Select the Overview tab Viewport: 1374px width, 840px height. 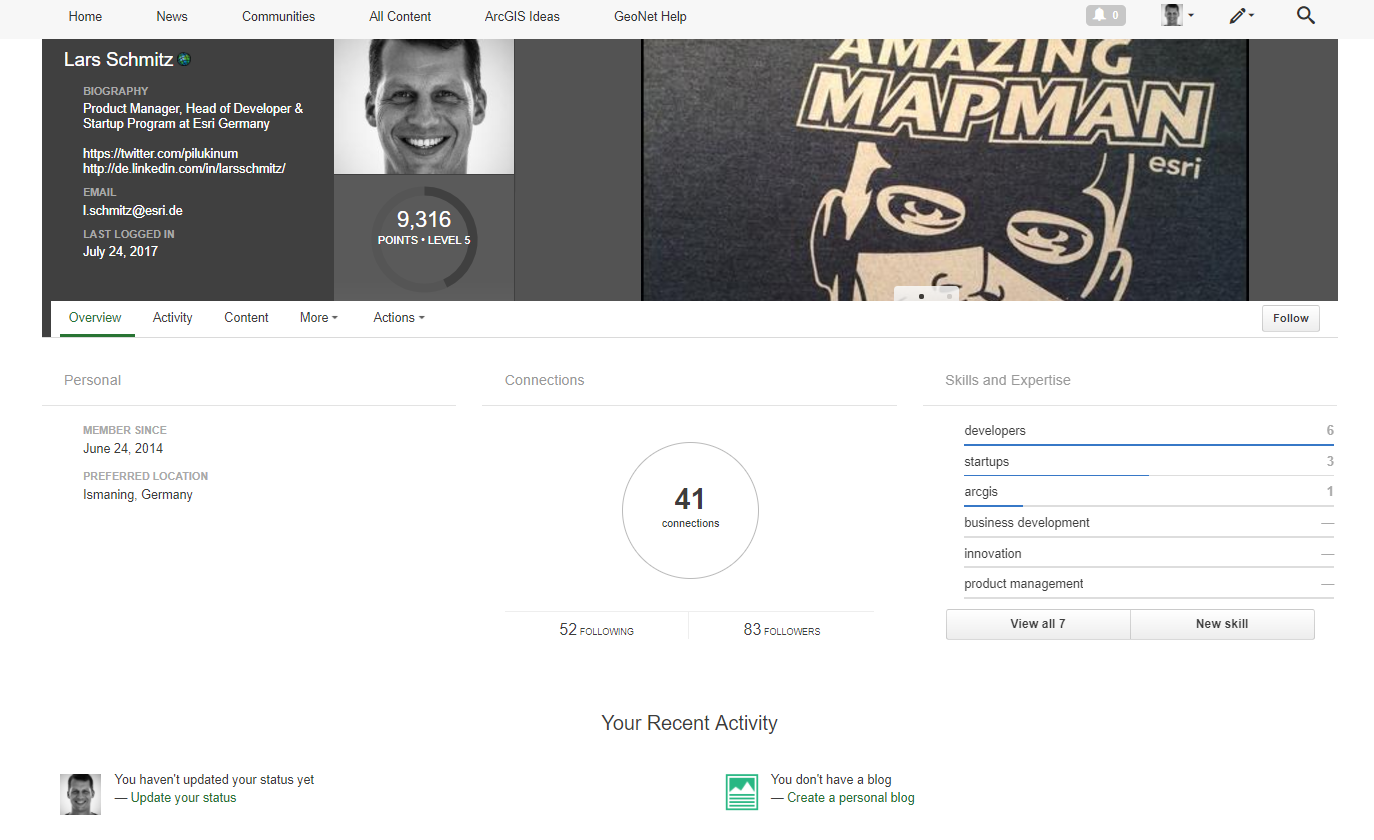[95, 318]
